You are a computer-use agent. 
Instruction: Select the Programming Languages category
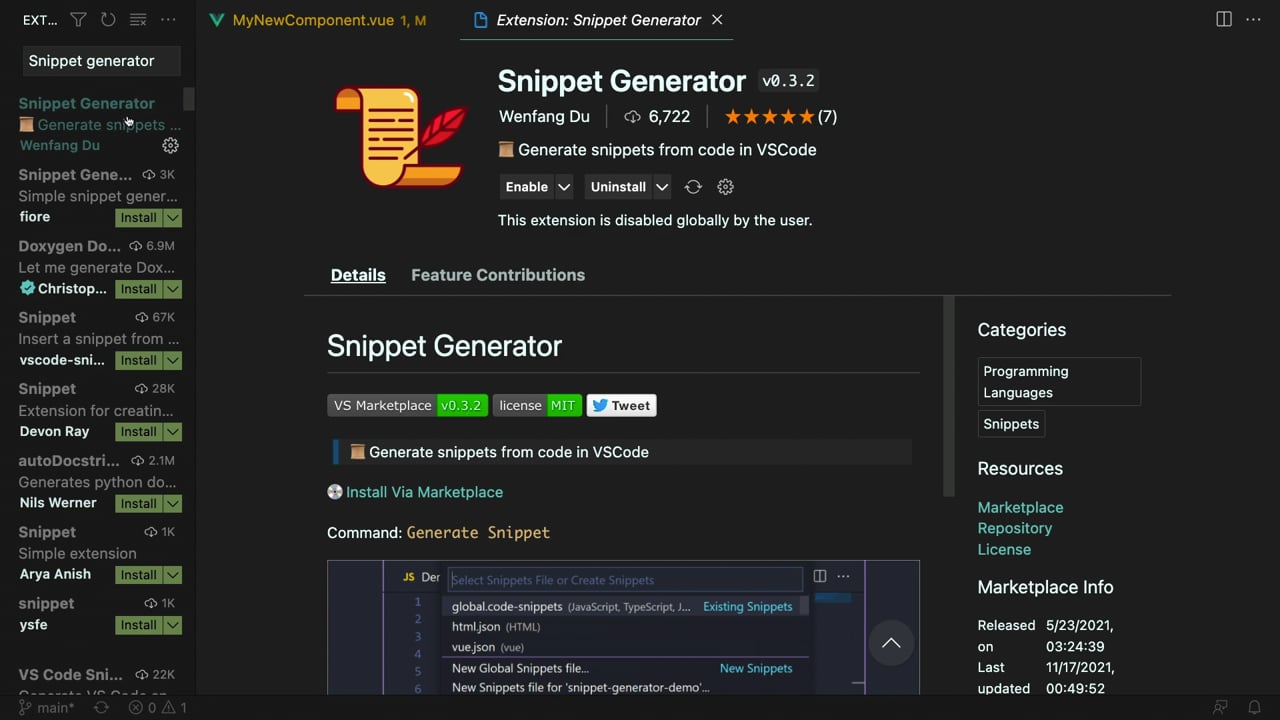pyautogui.click(x=1059, y=382)
